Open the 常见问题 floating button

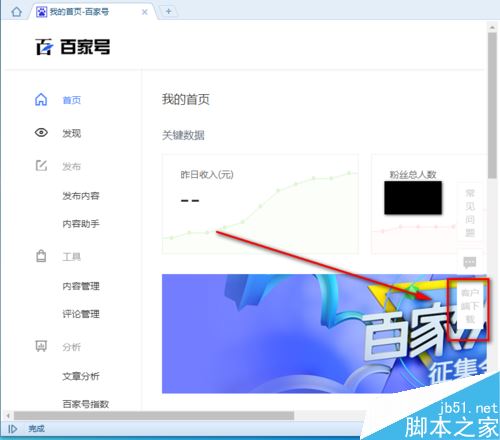(470, 212)
